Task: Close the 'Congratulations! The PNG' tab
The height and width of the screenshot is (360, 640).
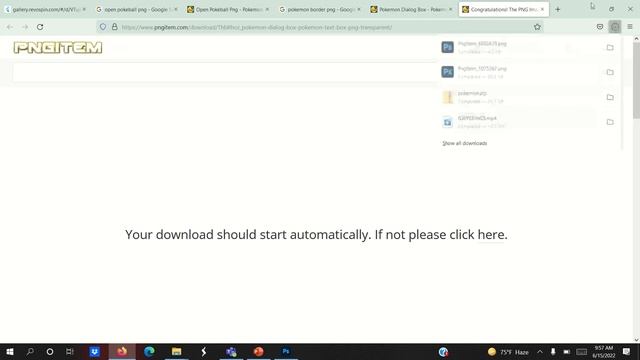Action: pyautogui.click(x=542, y=9)
